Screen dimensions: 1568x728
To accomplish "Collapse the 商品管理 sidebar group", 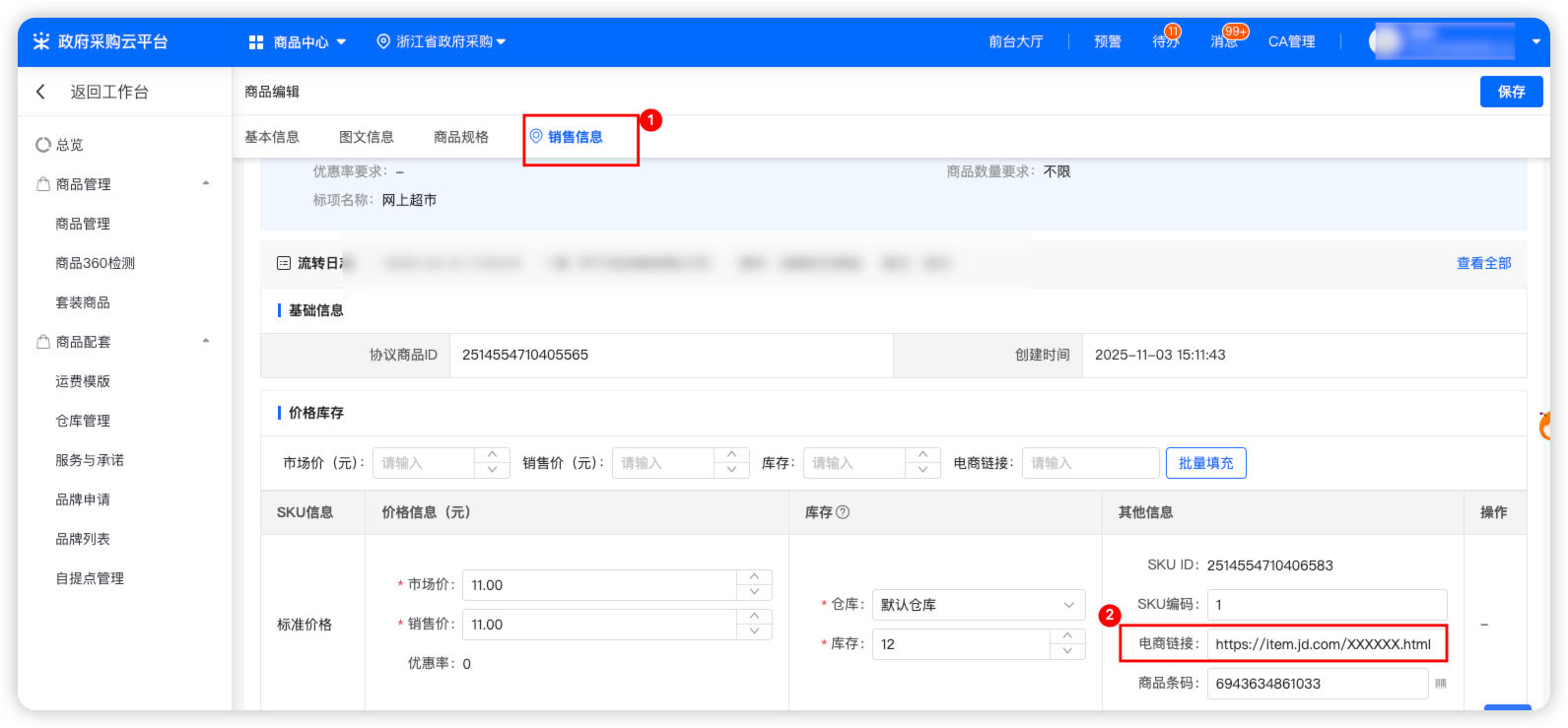I will pos(206,184).
